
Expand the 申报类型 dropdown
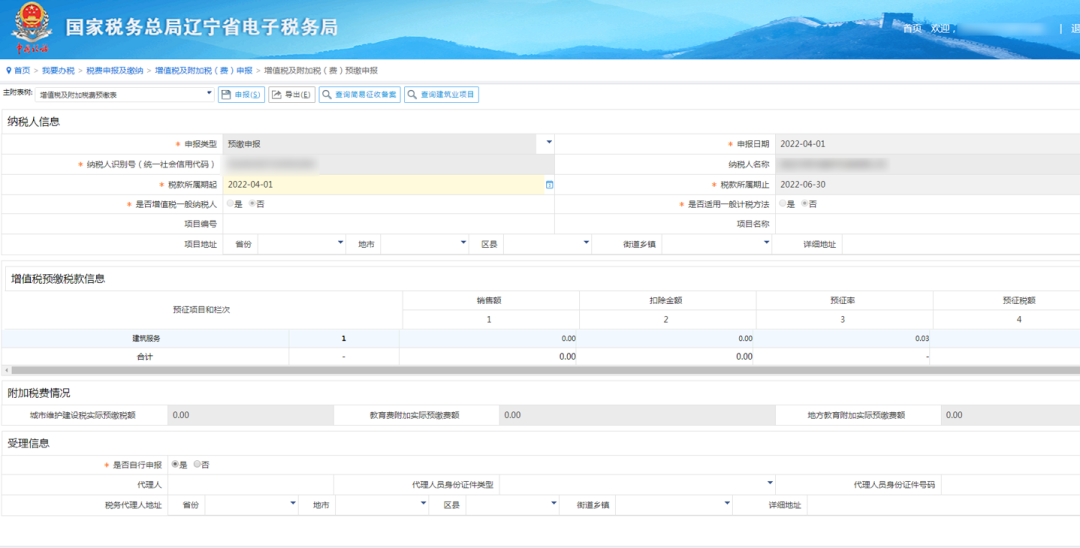pos(549,143)
